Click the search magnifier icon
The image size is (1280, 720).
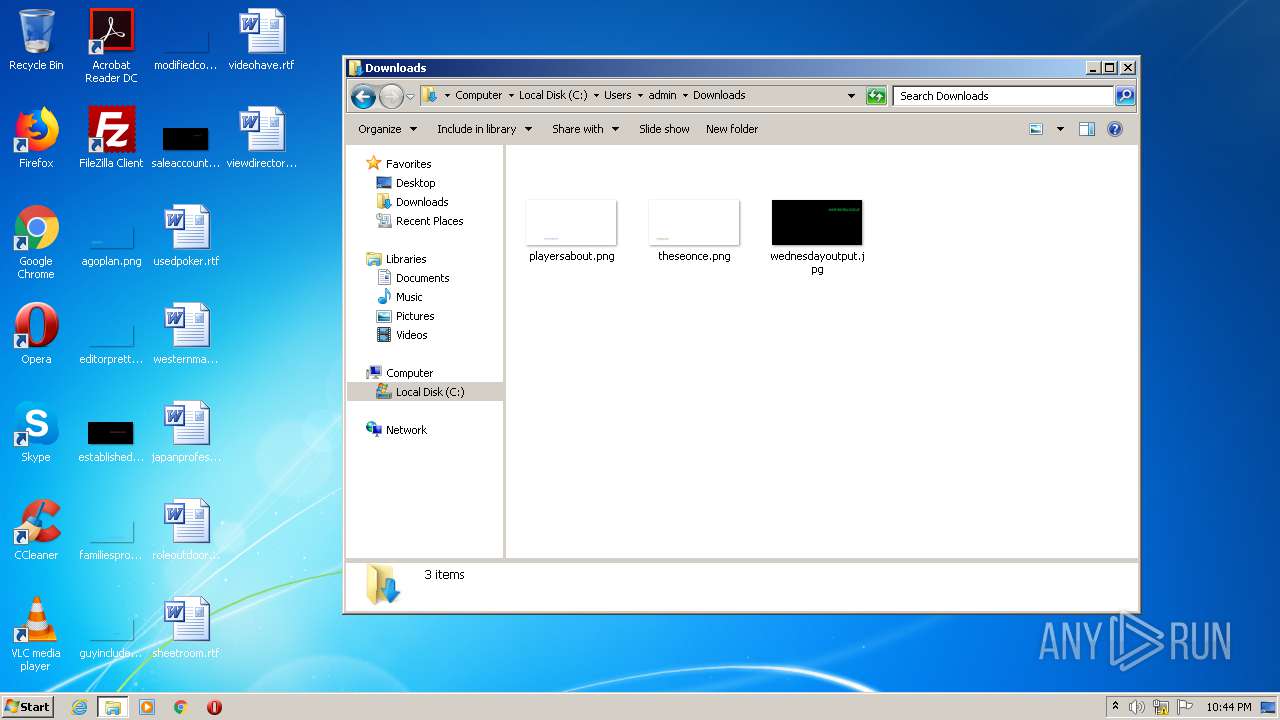[1125, 96]
